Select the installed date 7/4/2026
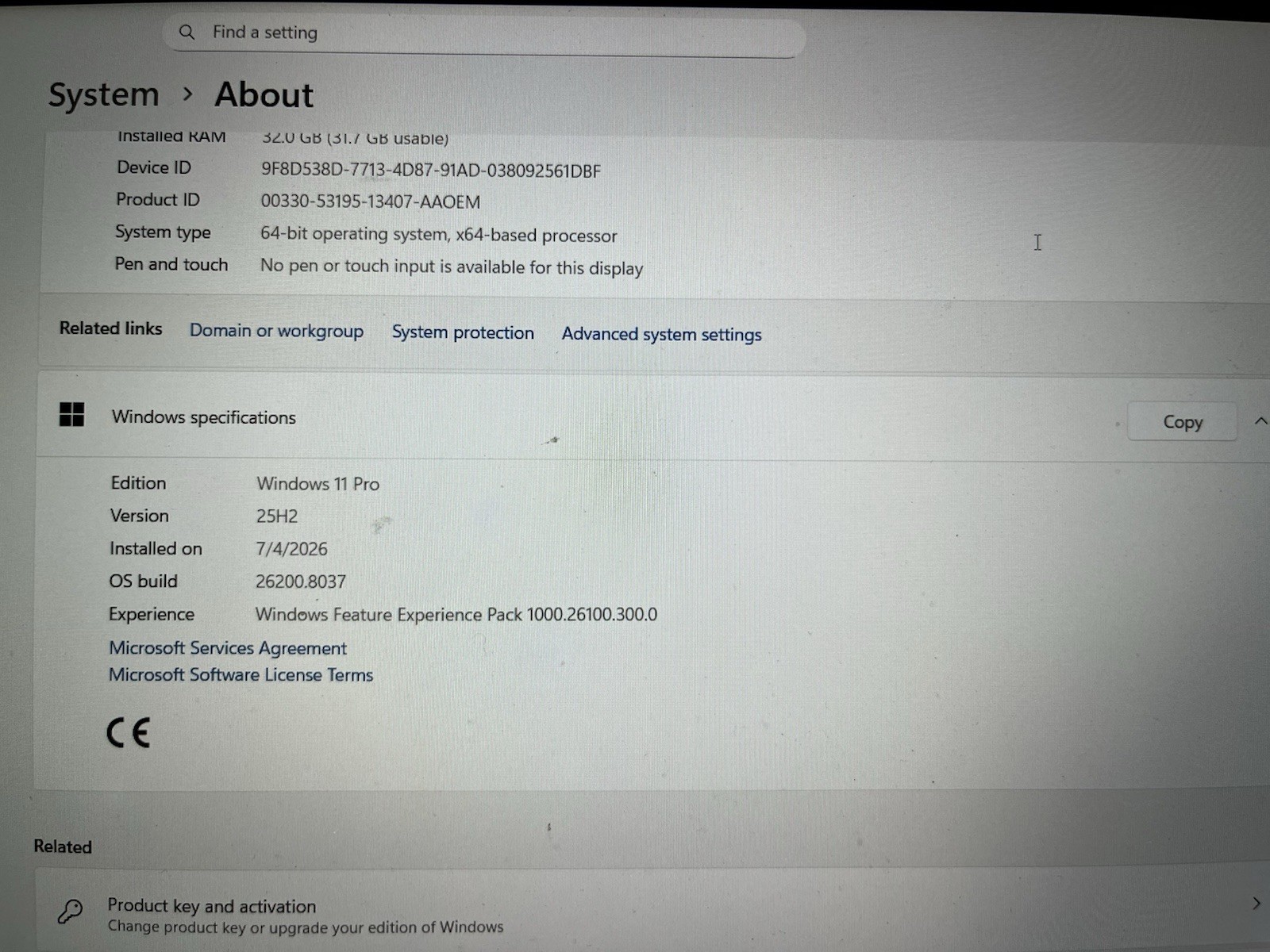 click(291, 549)
